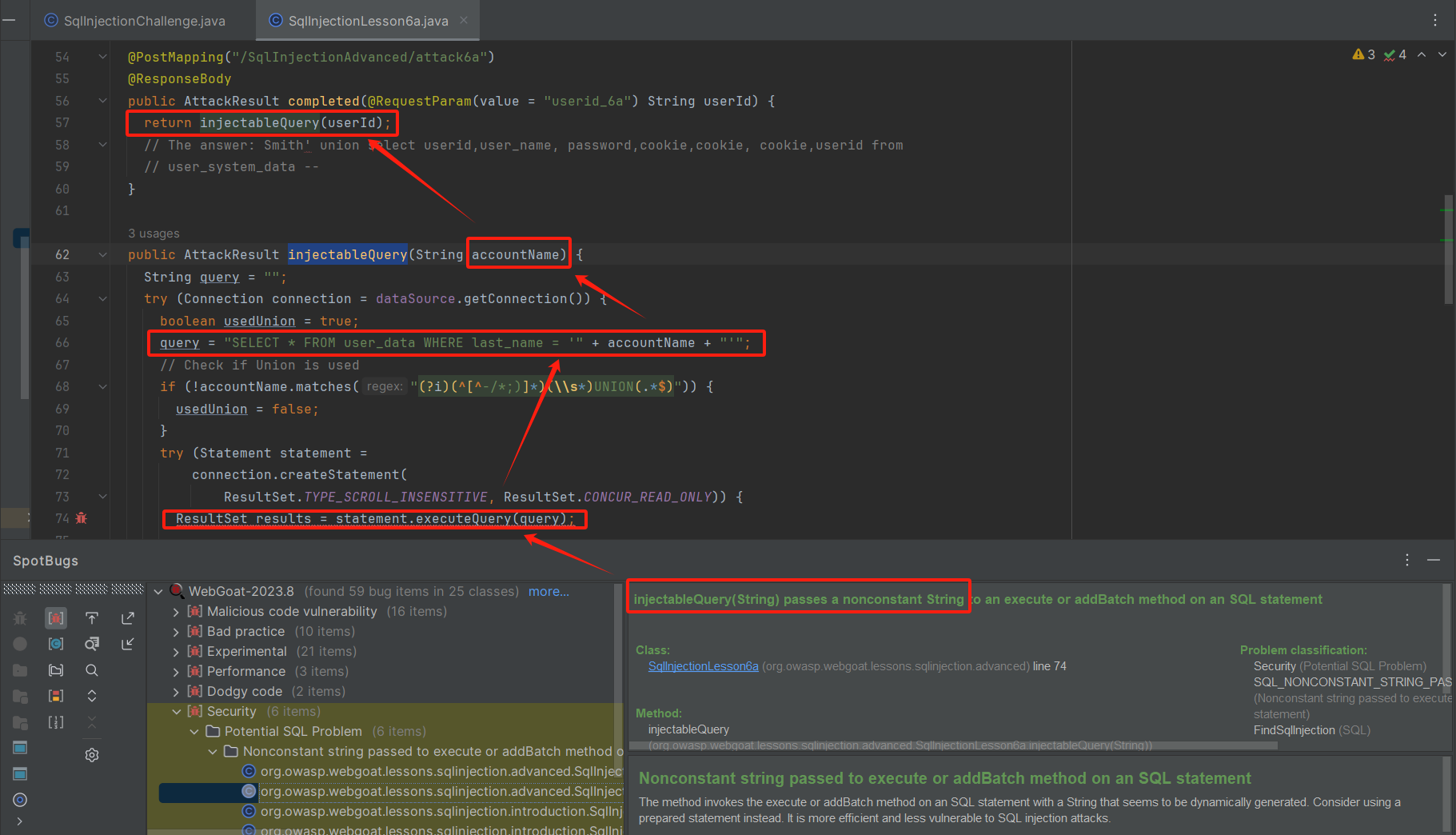The height and width of the screenshot is (835, 1456).
Task: Collapse WebGoat-2023.8 root tree node
Action: (x=158, y=591)
